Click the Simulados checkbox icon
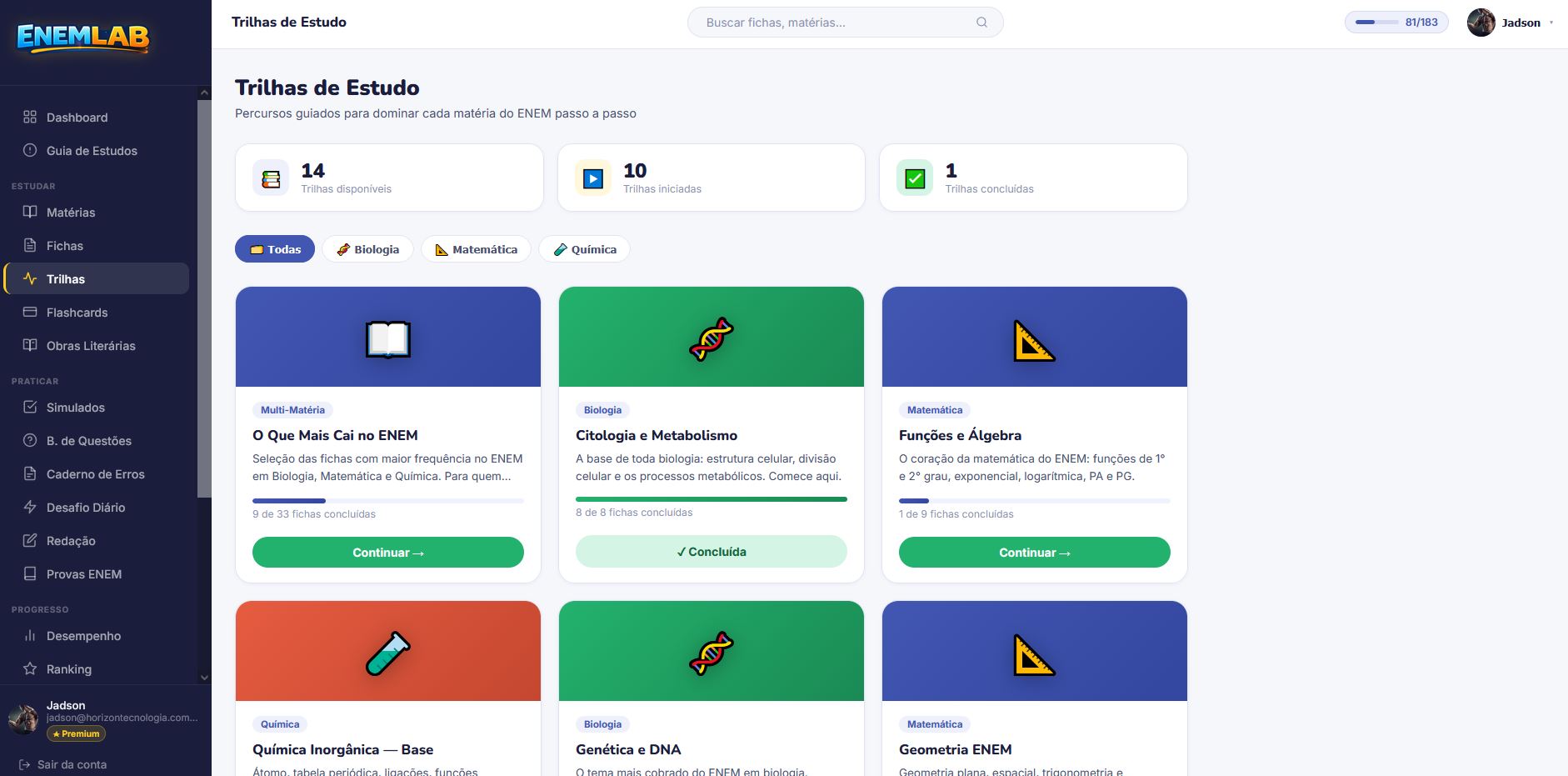This screenshot has height=776, width=1568. [30, 407]
